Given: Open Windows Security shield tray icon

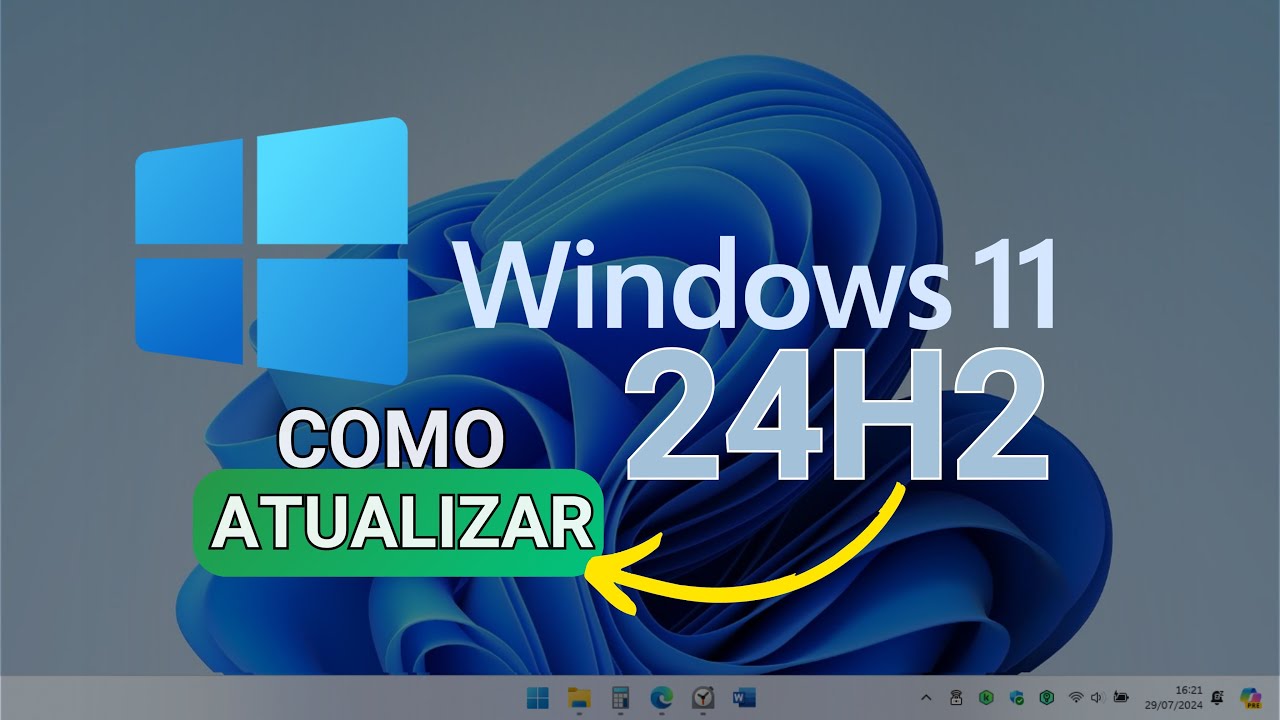Looking at the screenshot, I should pos(1017,697).
